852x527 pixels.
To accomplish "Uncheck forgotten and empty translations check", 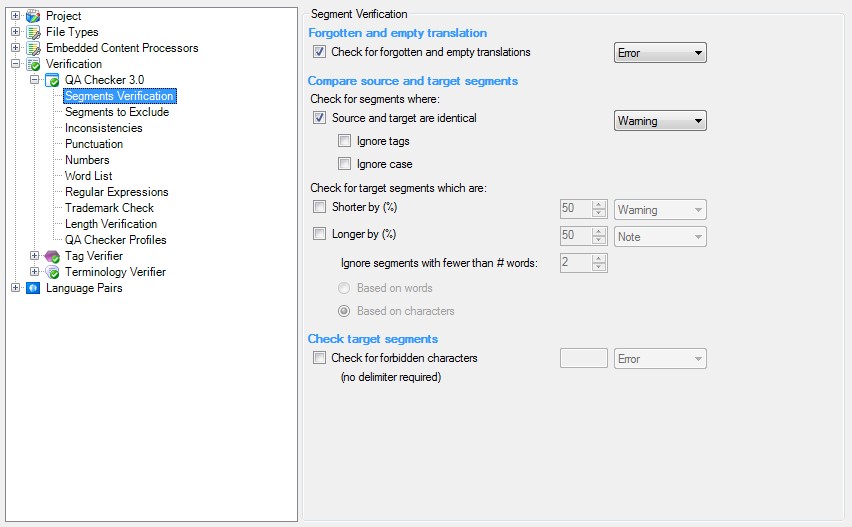I will pyautogui.click(x=320, y=52).
